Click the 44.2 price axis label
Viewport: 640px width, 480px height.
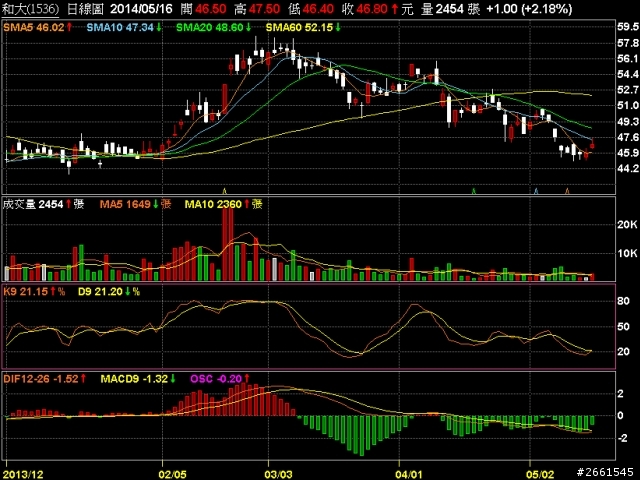[628, 169]
